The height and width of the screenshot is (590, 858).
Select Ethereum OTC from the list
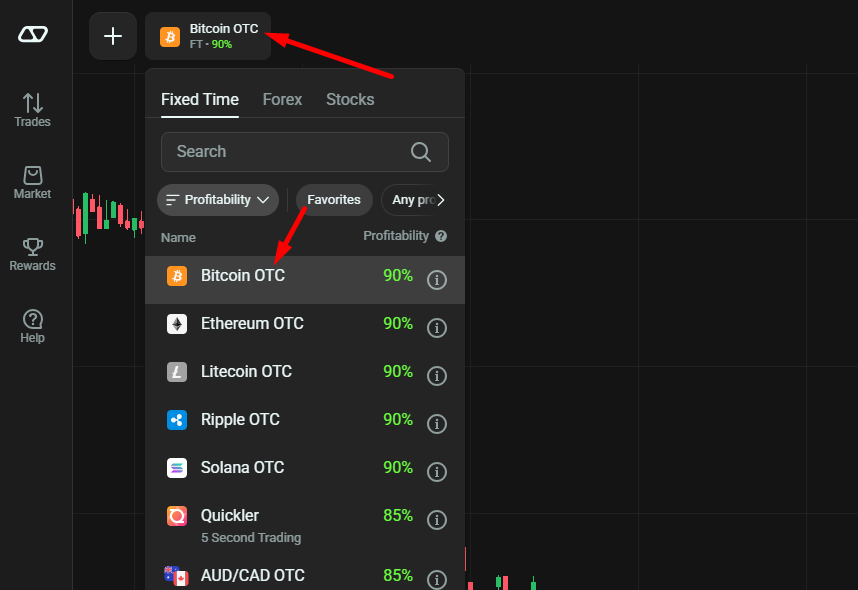305,328
